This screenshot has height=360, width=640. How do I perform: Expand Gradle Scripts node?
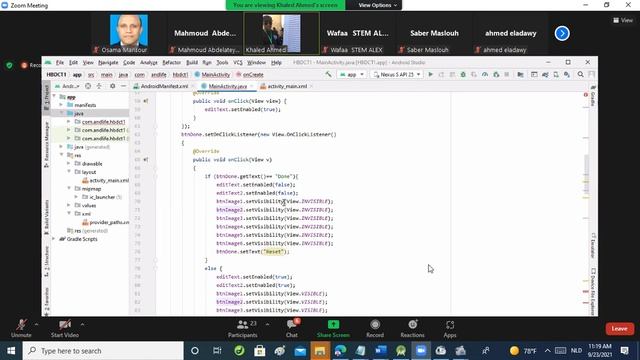click(x=53, y=239)
